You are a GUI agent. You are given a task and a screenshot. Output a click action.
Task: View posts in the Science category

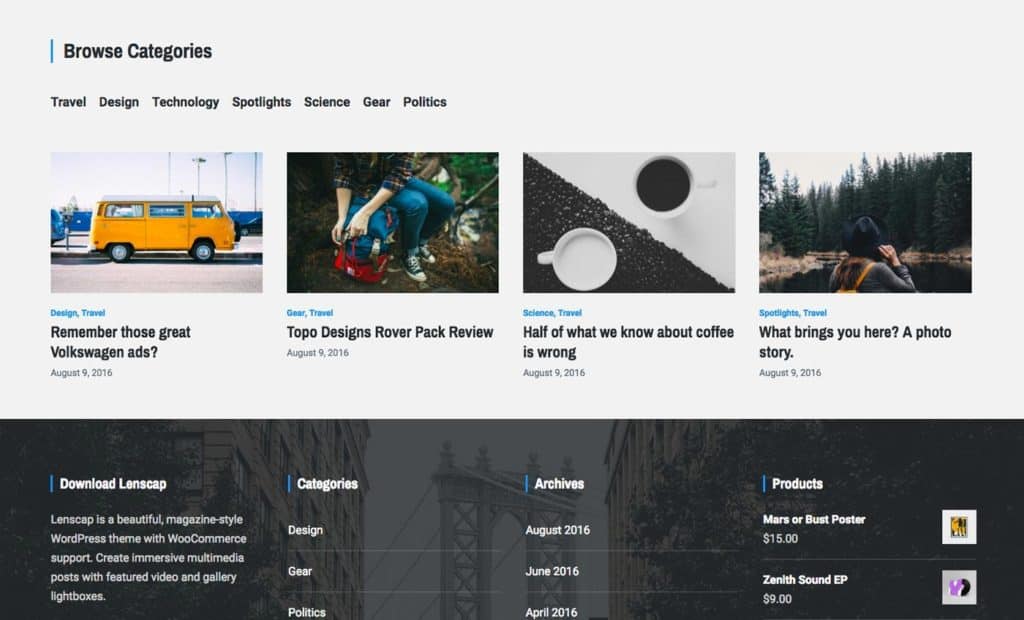coord(327,101)
